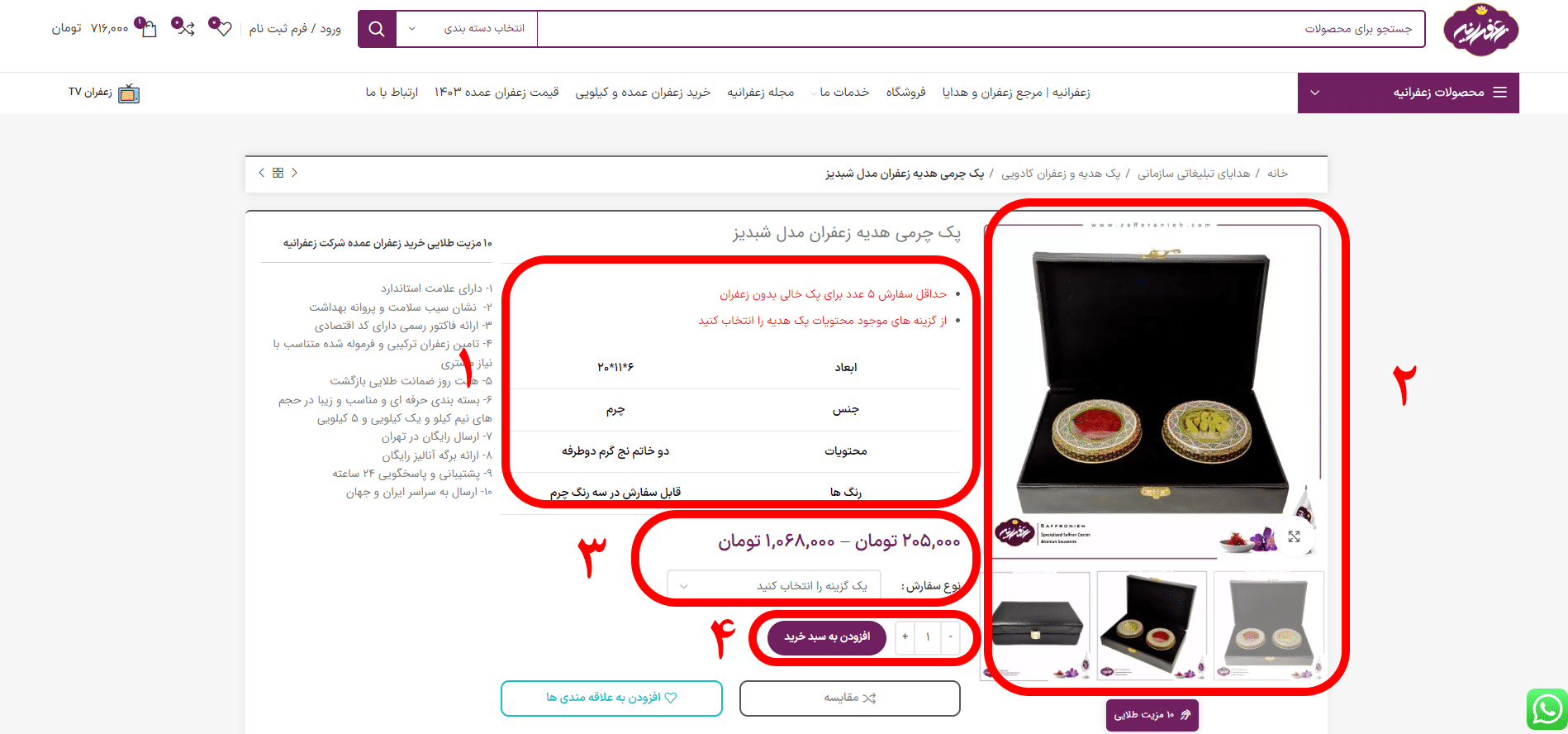Open the compare shuffle icon in header
The width and height of the screenshot is (1568, 734).
pos(187,29)
